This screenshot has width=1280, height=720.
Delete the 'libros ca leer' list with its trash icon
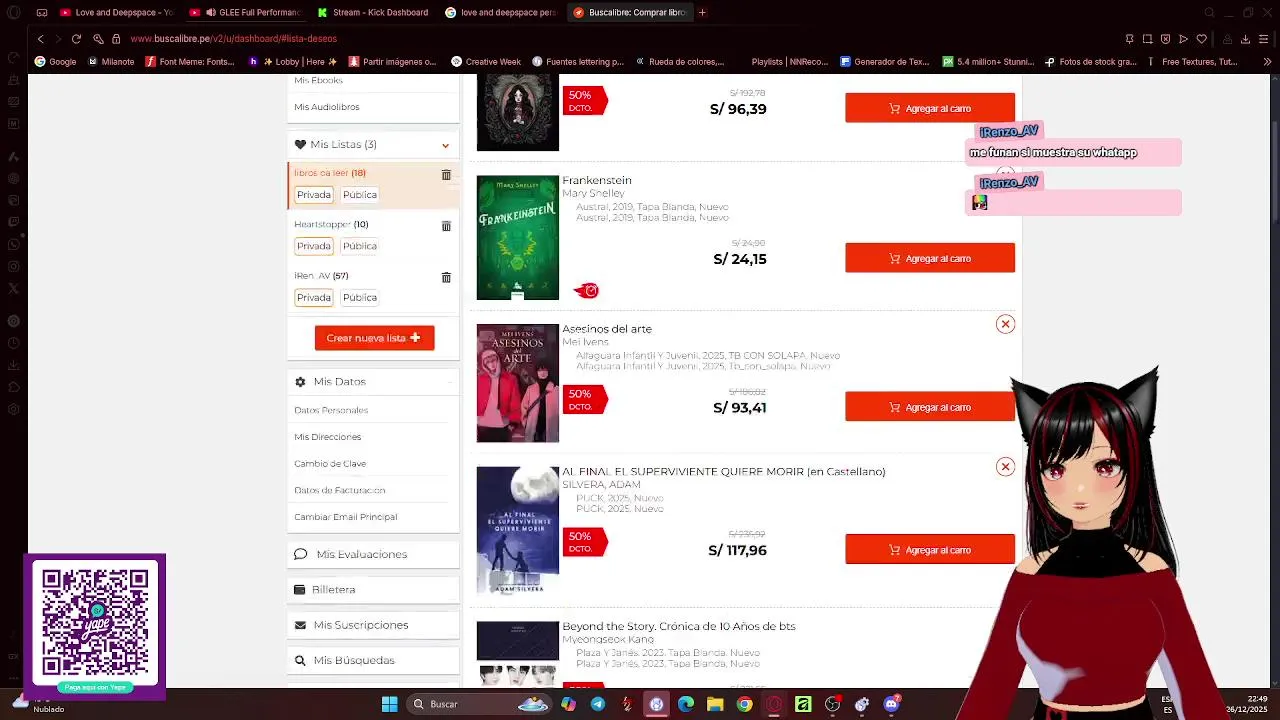(x=446, y=174)
